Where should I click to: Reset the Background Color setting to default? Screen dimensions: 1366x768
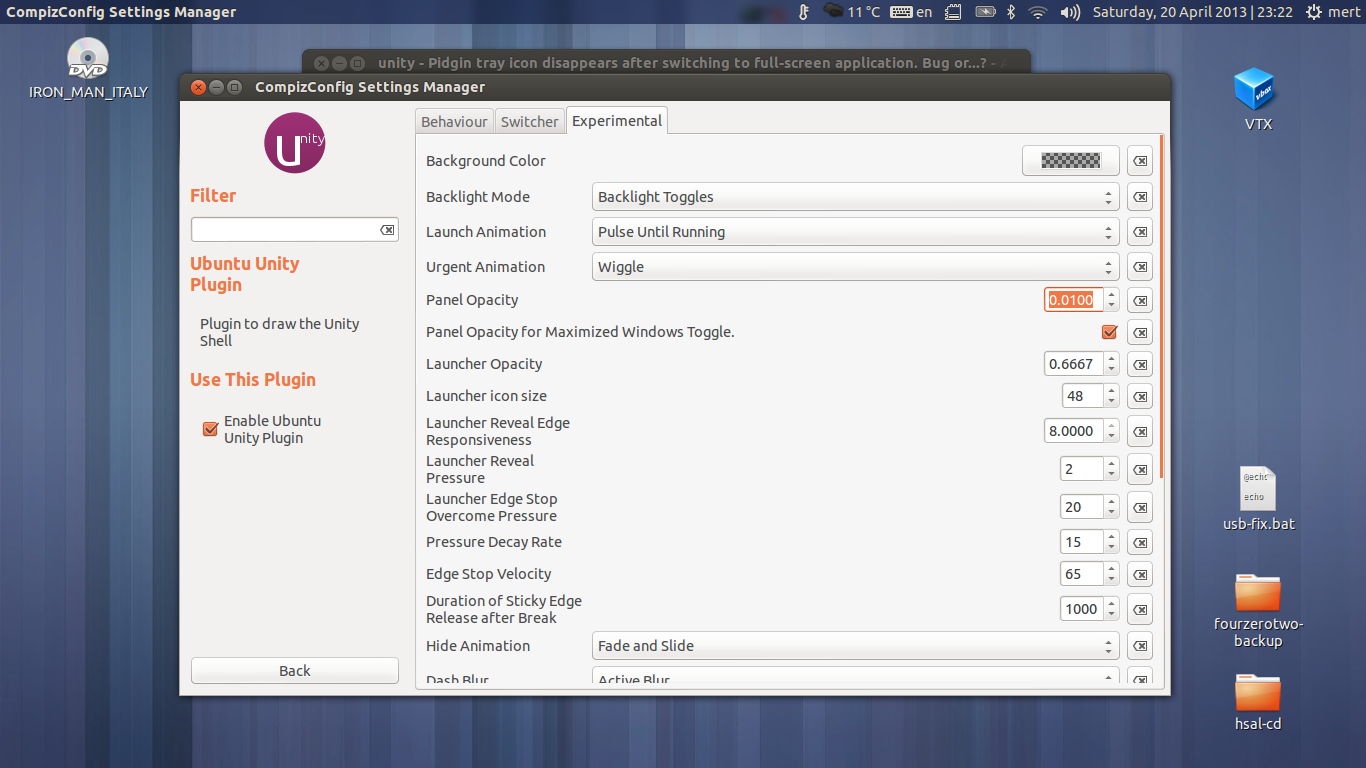[1140, 160]
